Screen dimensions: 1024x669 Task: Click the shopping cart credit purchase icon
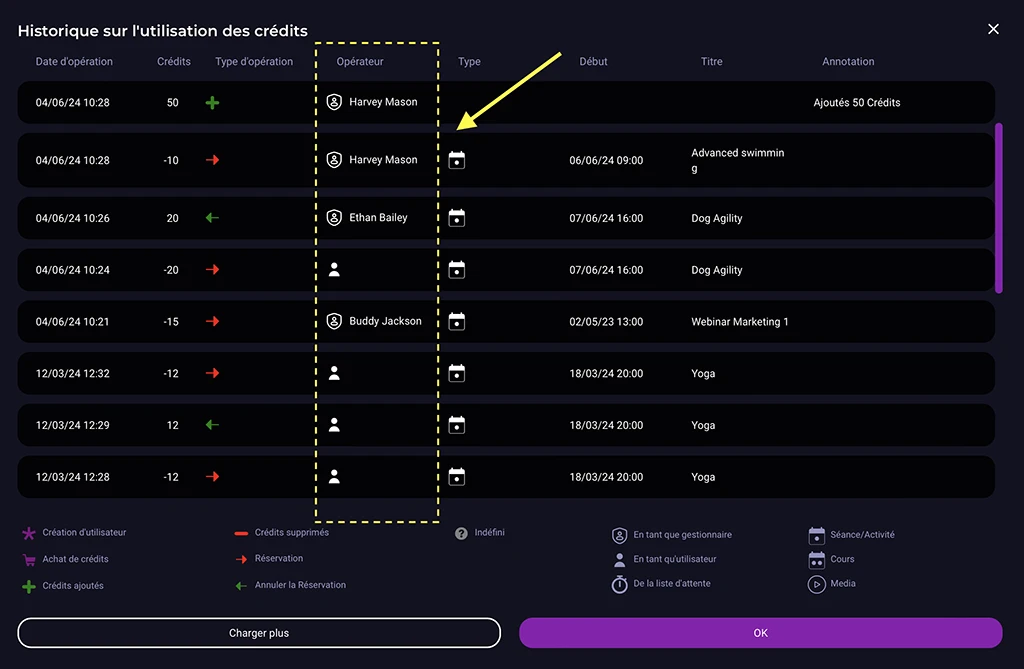[x=29, y=560]
